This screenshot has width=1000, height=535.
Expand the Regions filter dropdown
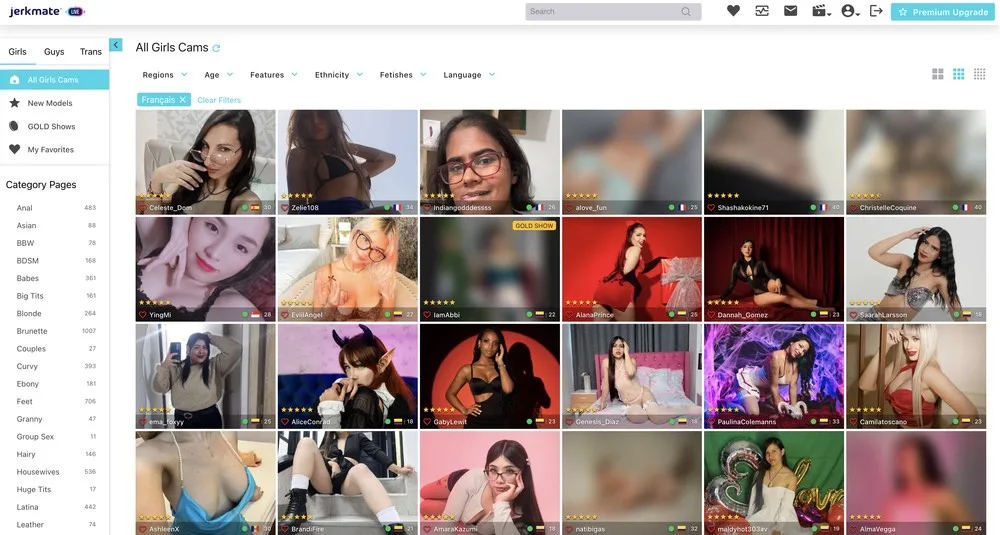[x=164, y=75]
